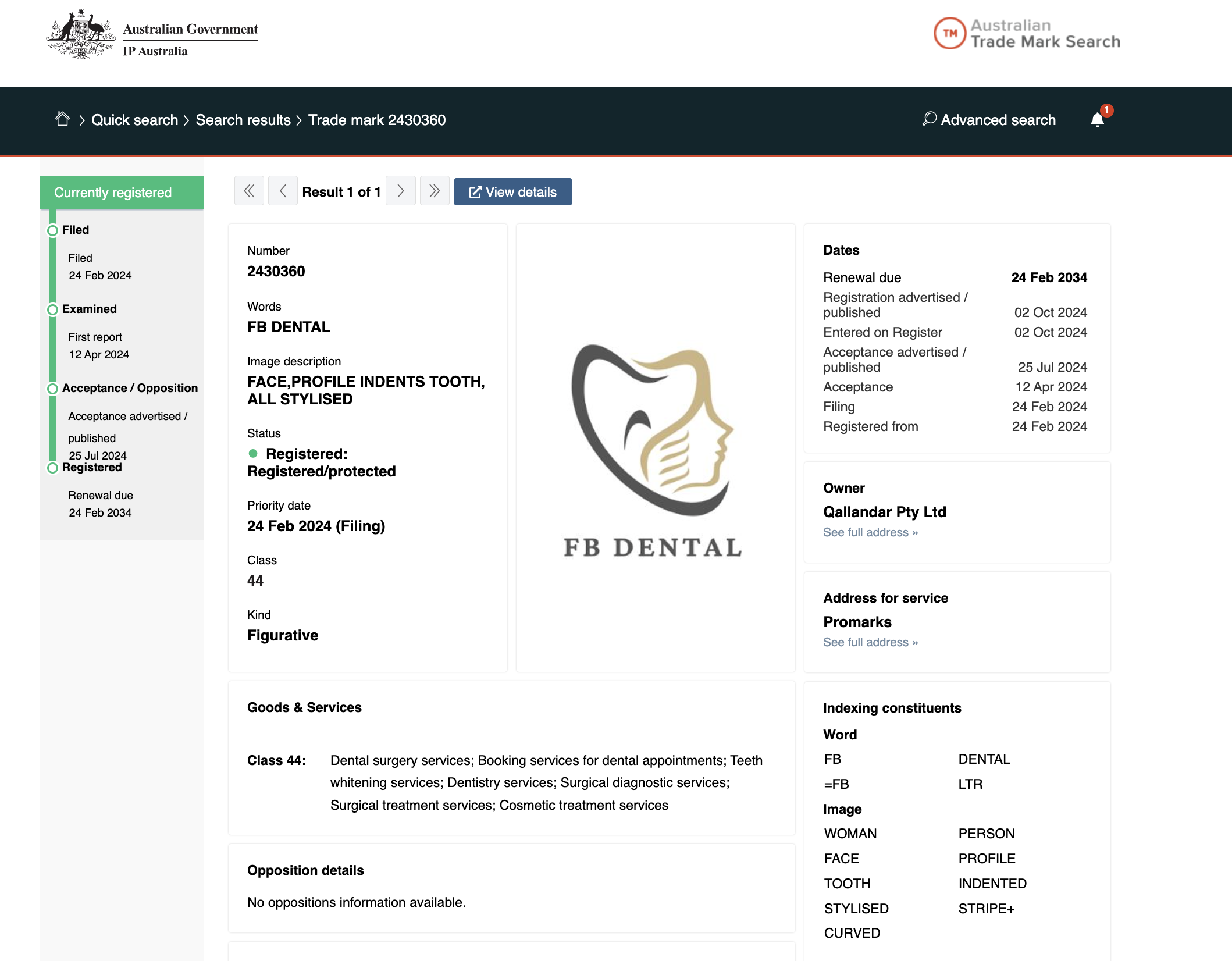1232x961 pixels.
Task: Select Trade mark 2430360 in the breadcrumb
Action: [376, 119]
